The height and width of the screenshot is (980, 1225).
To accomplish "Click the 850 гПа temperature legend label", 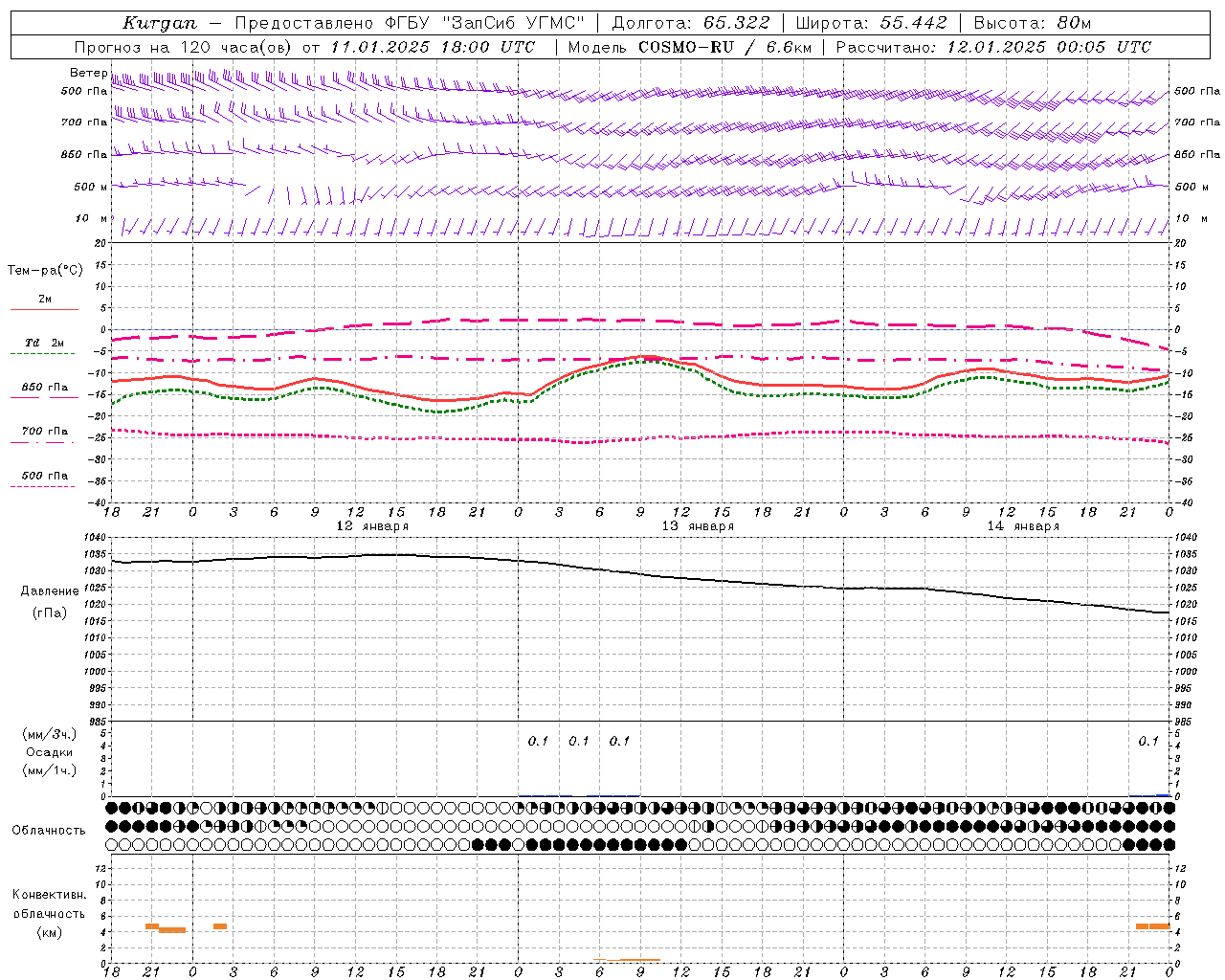I will [45, 388].
